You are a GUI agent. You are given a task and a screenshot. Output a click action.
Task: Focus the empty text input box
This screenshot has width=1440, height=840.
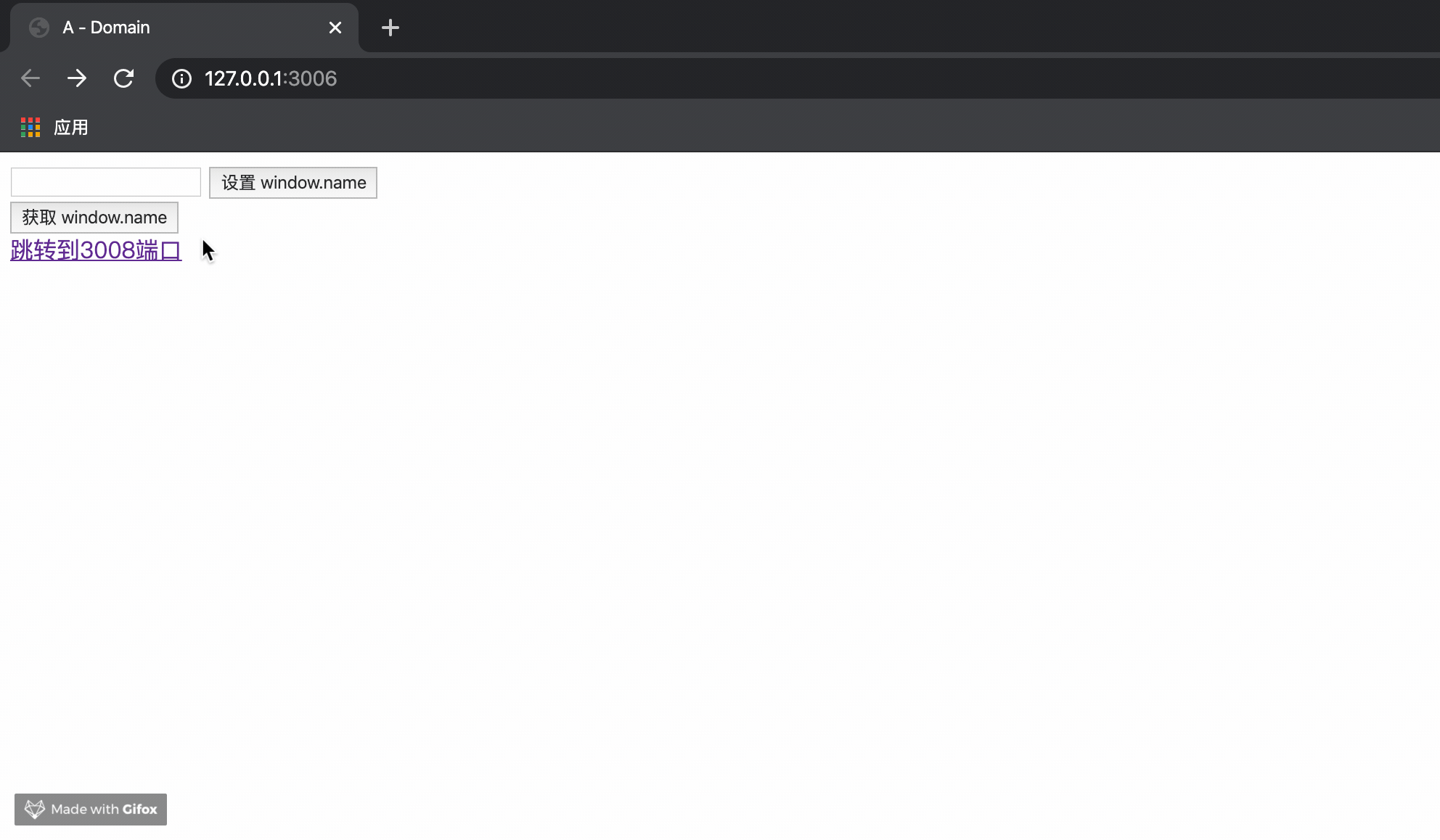(x=106, y=182)
